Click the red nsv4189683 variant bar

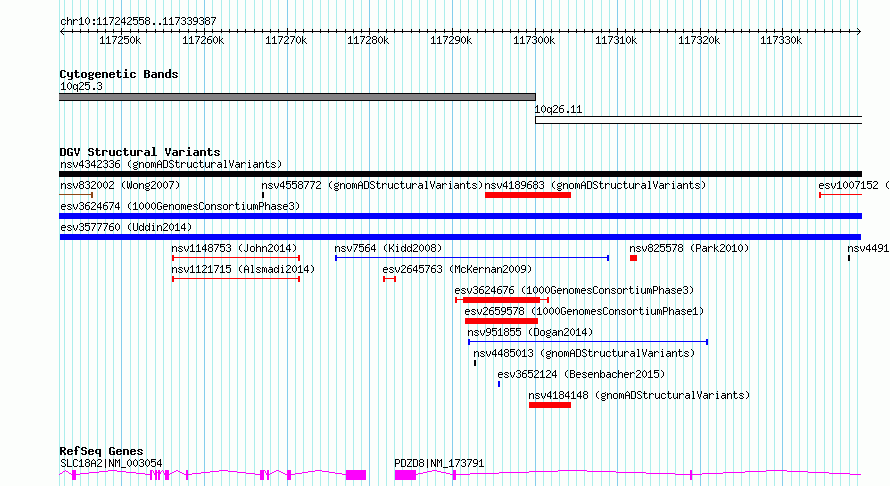[x=528, y=195]
